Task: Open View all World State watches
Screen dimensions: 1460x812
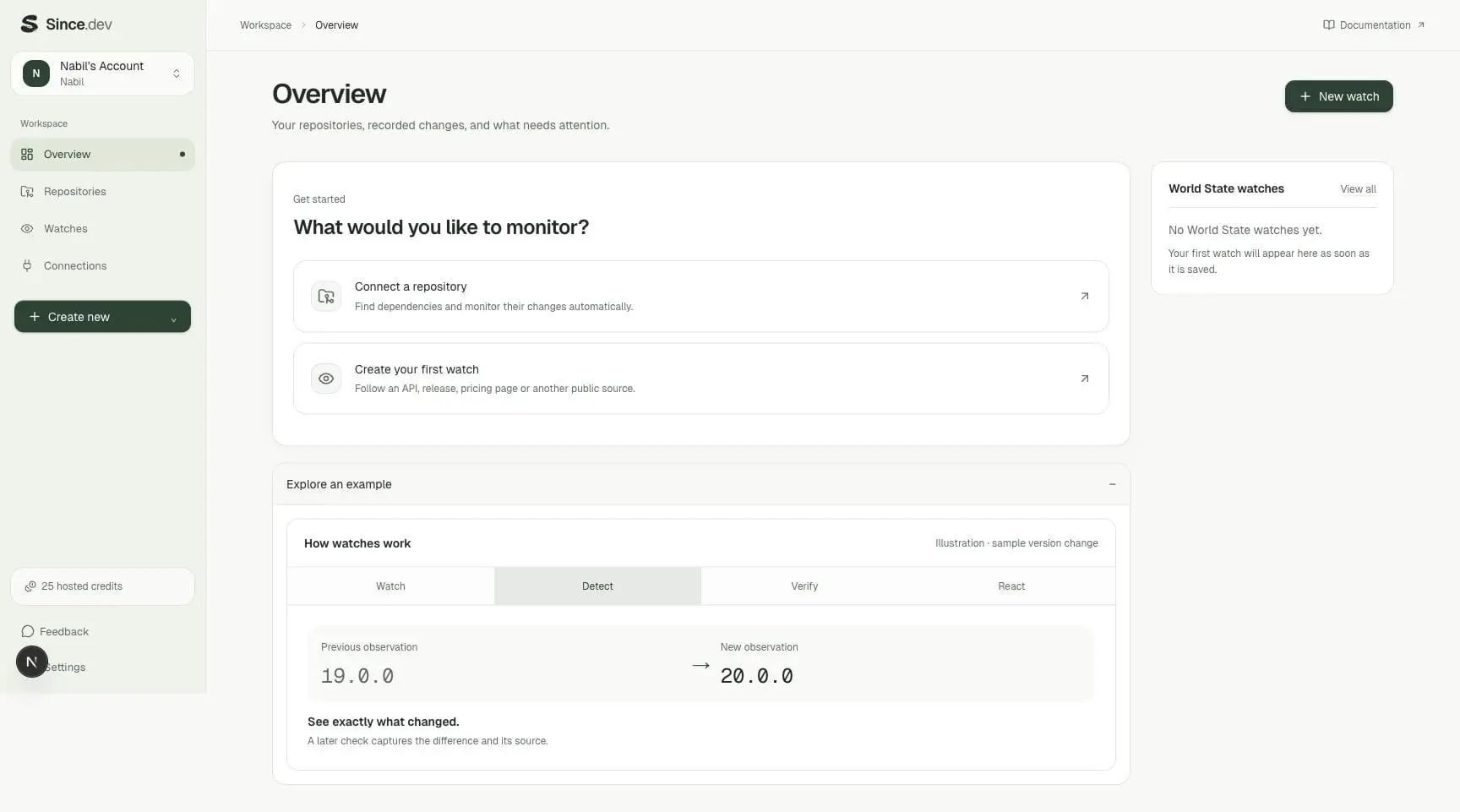Action: click(1358, 189)
